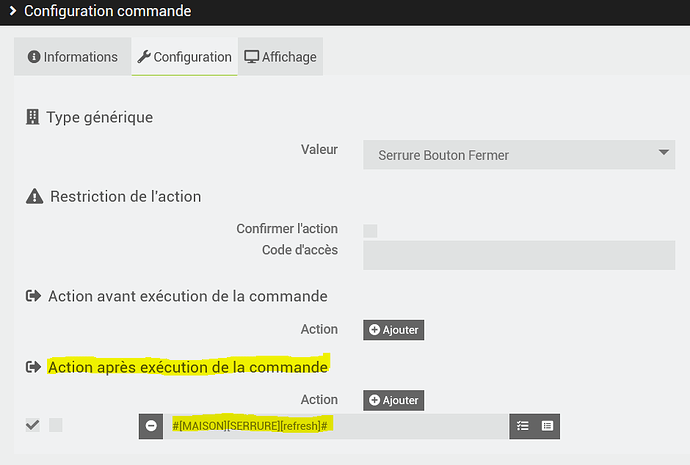This screenshot has height=465, width=690.
Task: Click the Action avant exécution de la commande heading
Action: point(188,296)
